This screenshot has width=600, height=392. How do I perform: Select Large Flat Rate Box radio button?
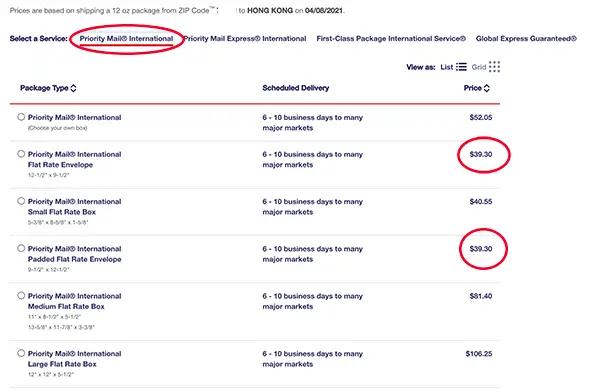21,353
